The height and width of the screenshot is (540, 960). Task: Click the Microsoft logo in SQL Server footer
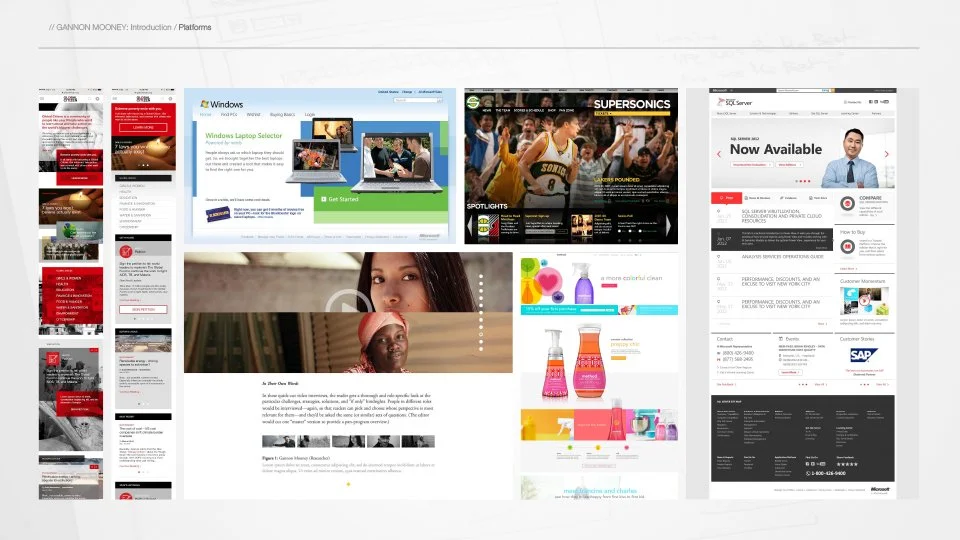(x=880, y=489)
